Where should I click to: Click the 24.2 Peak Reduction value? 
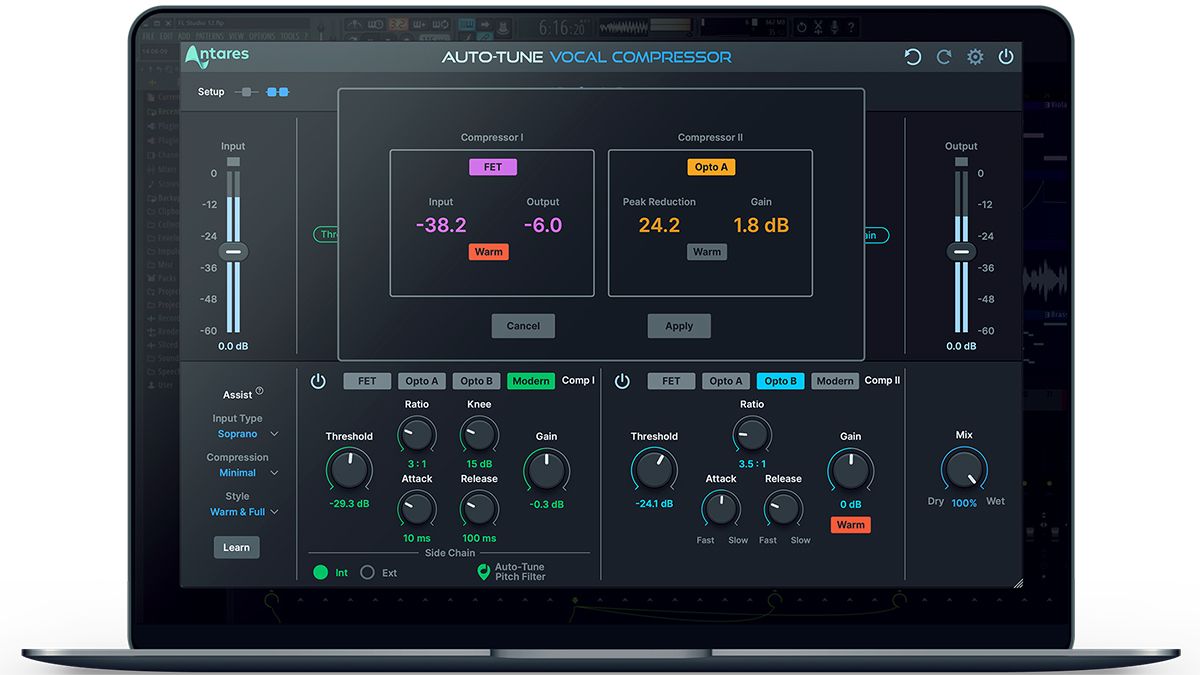[659, 225]
